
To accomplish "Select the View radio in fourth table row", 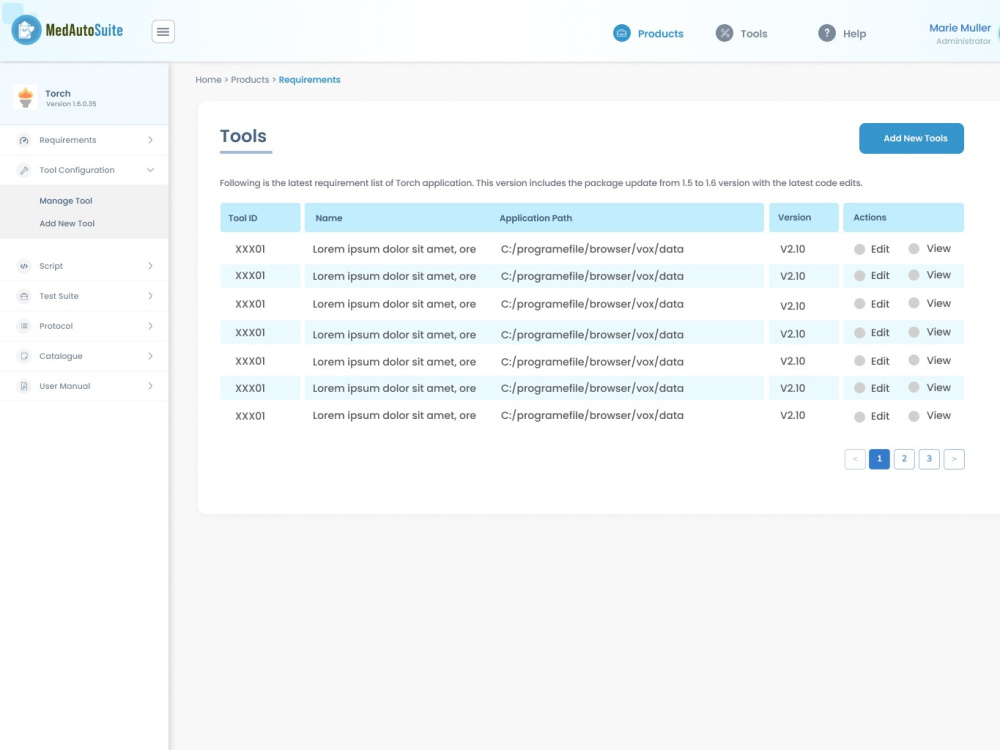I will pyautogui.click(x=914, y=332).
